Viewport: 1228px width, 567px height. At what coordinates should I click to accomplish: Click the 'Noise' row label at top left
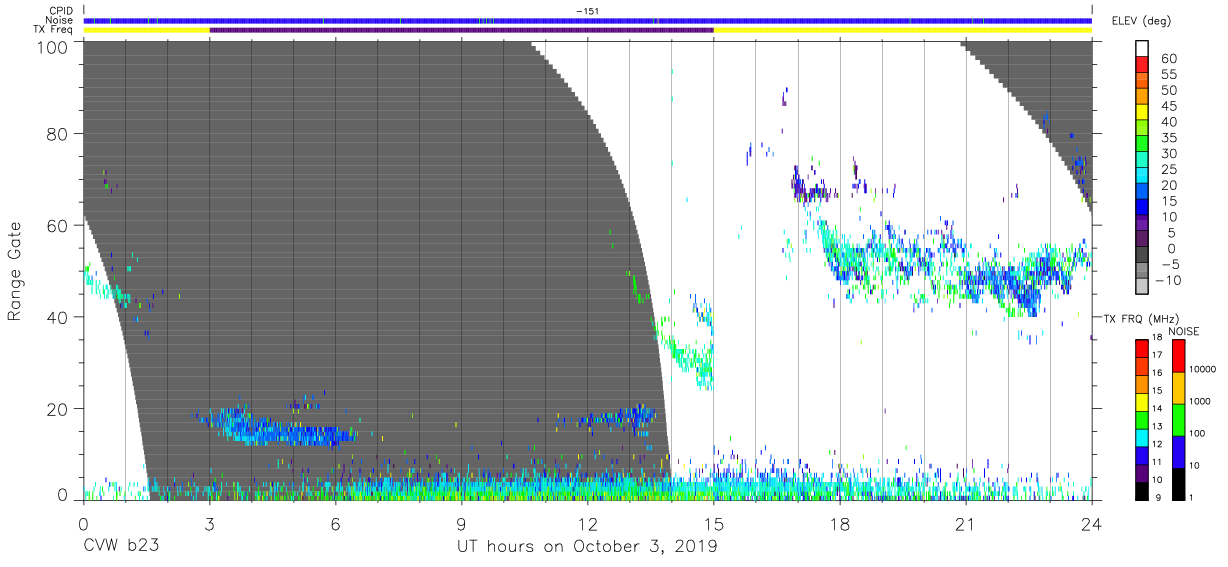(x=61, y=20)
